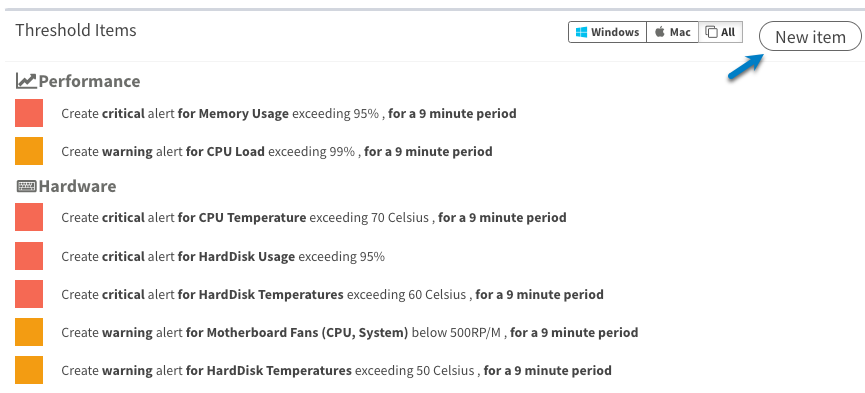The height and width of the screenshot is (393, 865).
Task: Select the Mac filter toggle
Action: [672, 32]
